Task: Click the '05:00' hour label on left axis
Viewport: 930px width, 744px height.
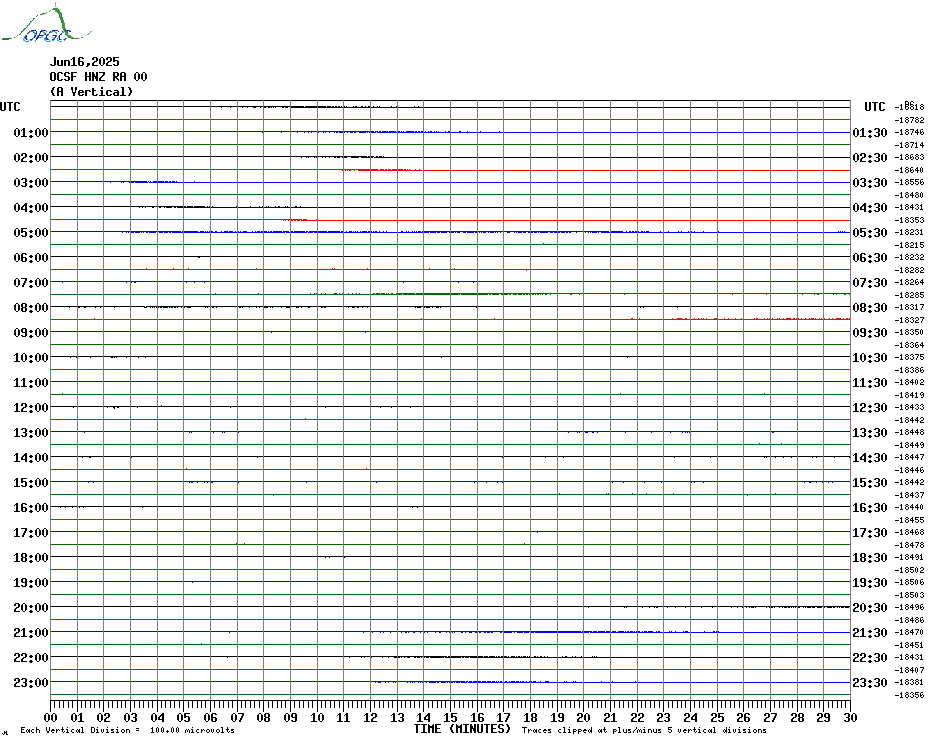Action: (x=31, y=233)
